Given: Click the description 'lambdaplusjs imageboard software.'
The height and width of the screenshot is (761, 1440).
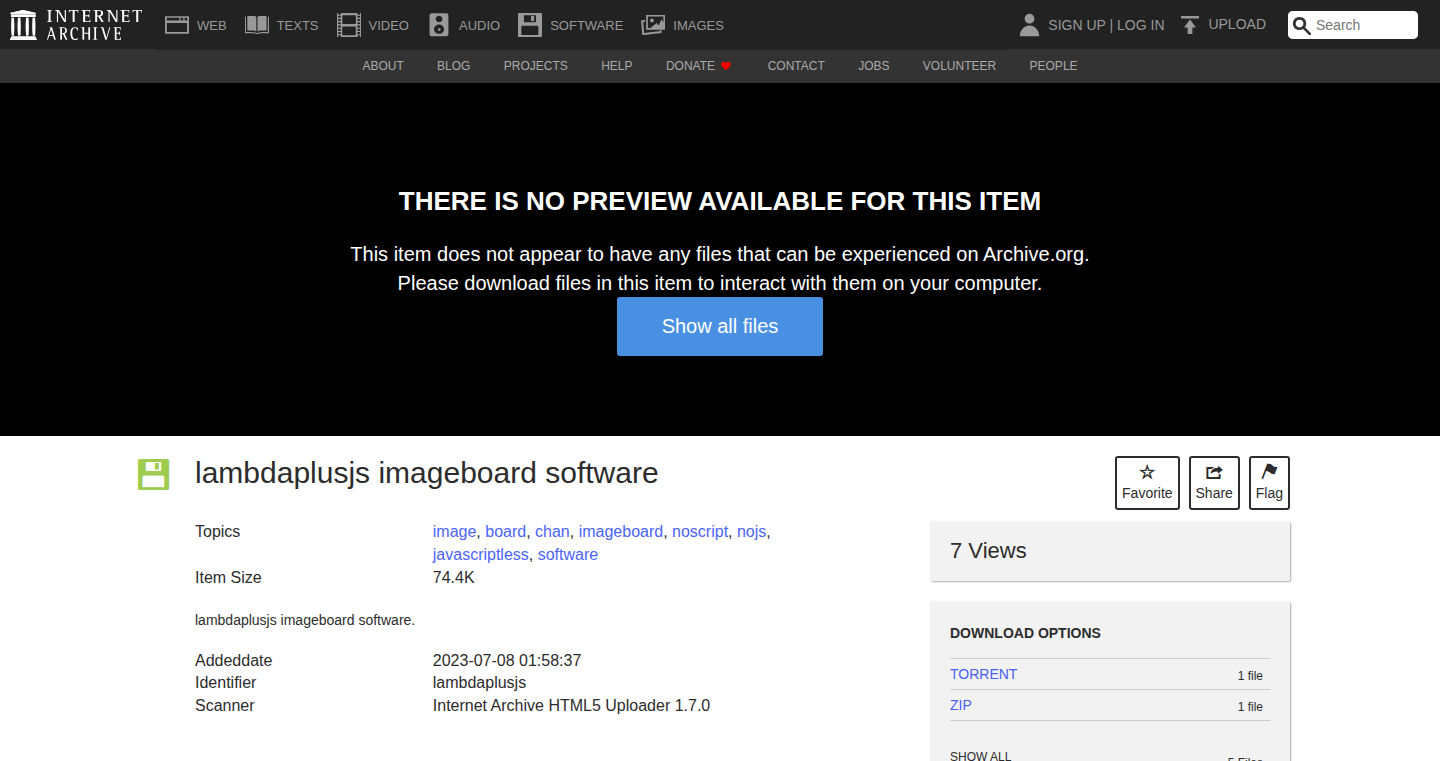Looking at the screenshot, I should point(305,620).
